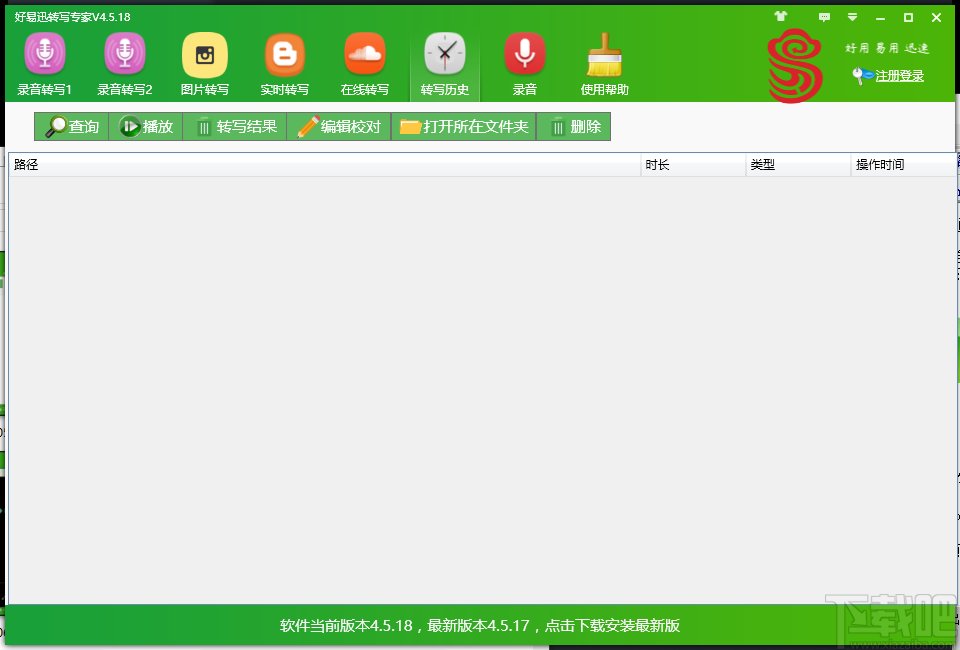The height and width of the screenshot is (650, 960).
Task: Start 实时转写 real-time transcription
Action: 284,62
